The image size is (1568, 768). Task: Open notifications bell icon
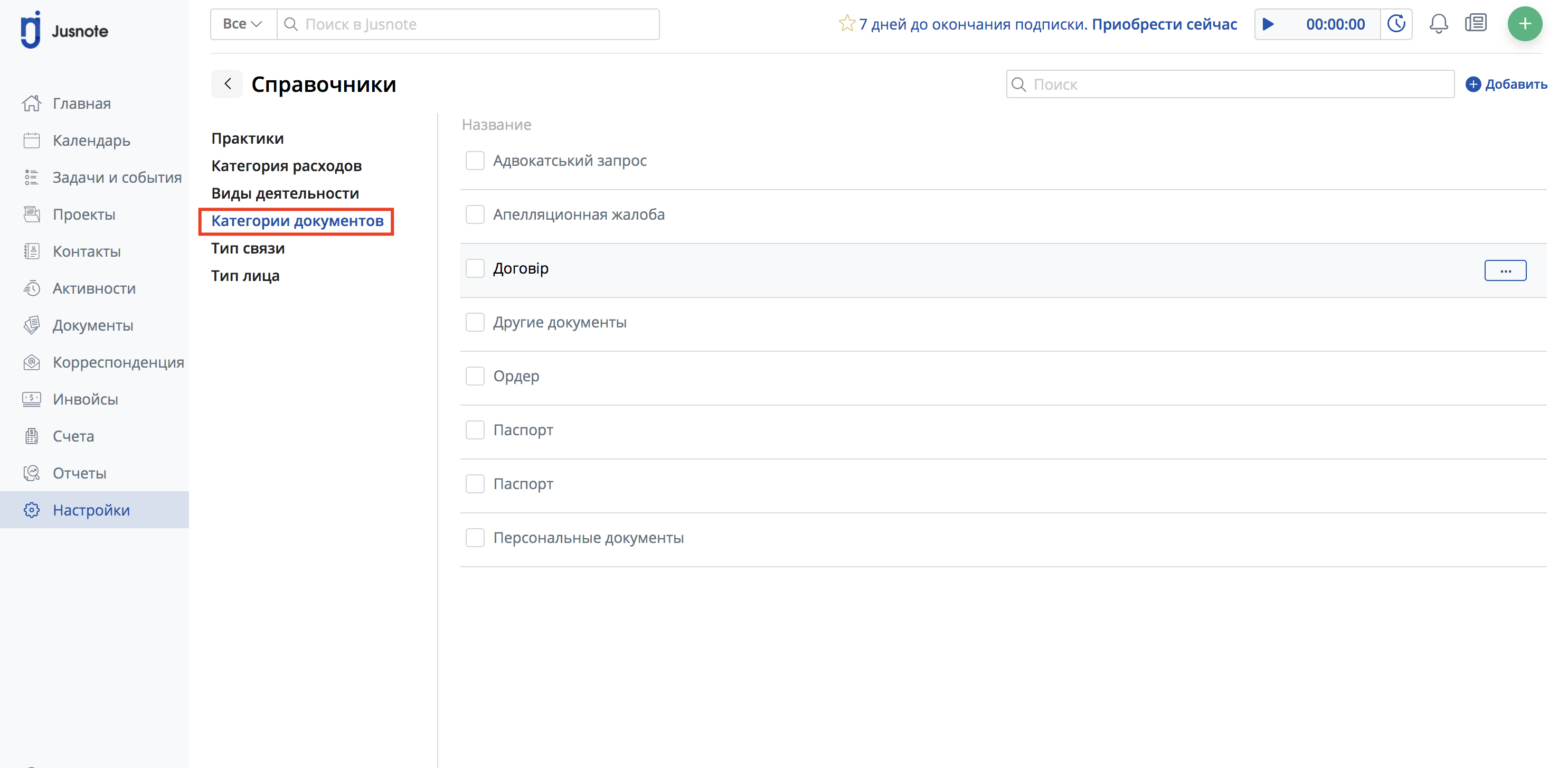[x=1438, y=24]
